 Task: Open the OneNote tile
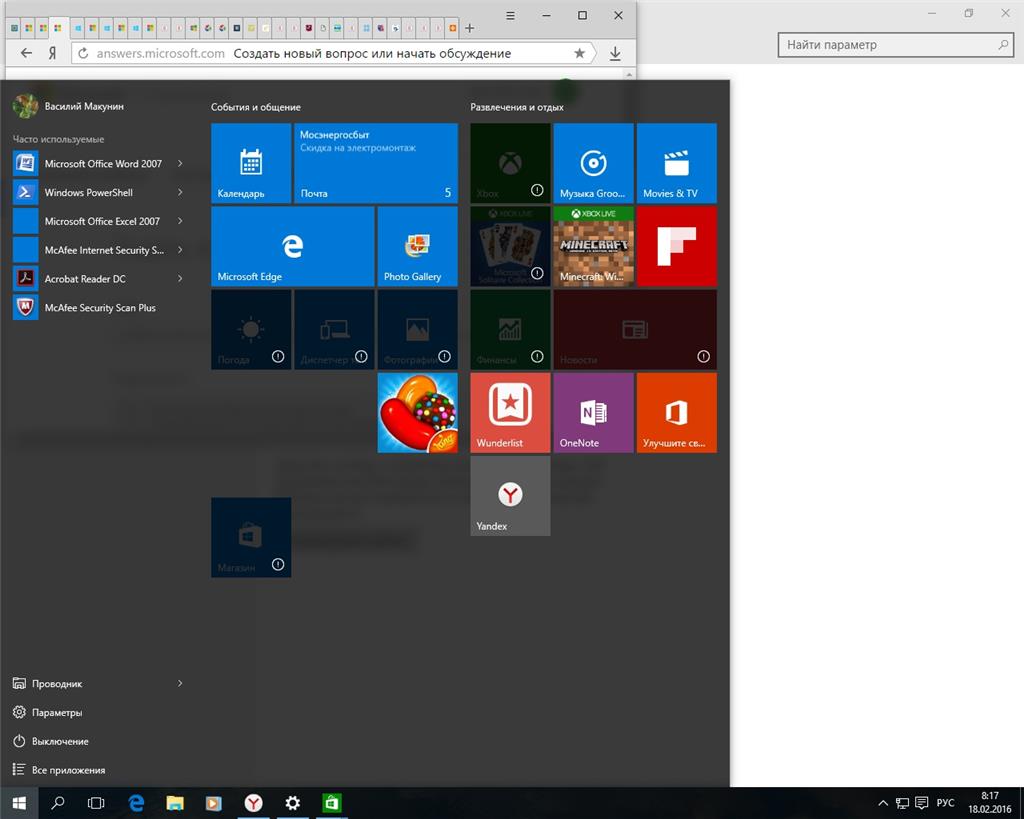coord(593,413)
